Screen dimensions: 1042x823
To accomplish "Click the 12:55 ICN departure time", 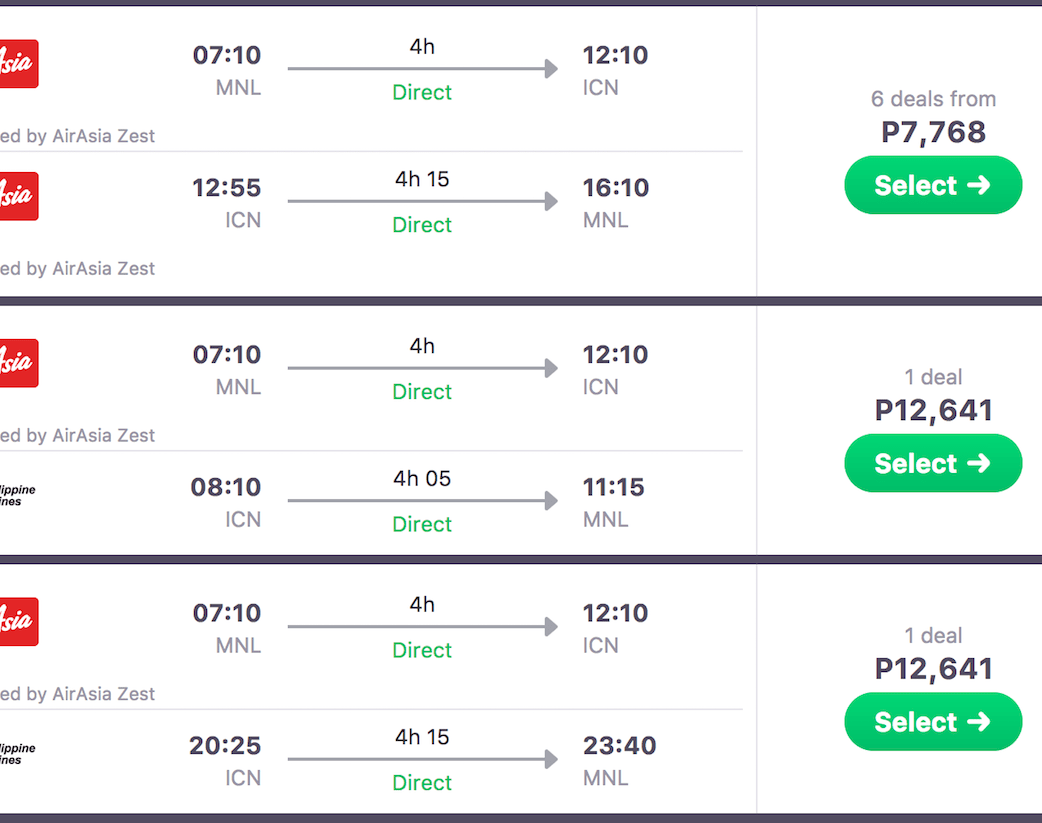I will (x=227, y=188).
